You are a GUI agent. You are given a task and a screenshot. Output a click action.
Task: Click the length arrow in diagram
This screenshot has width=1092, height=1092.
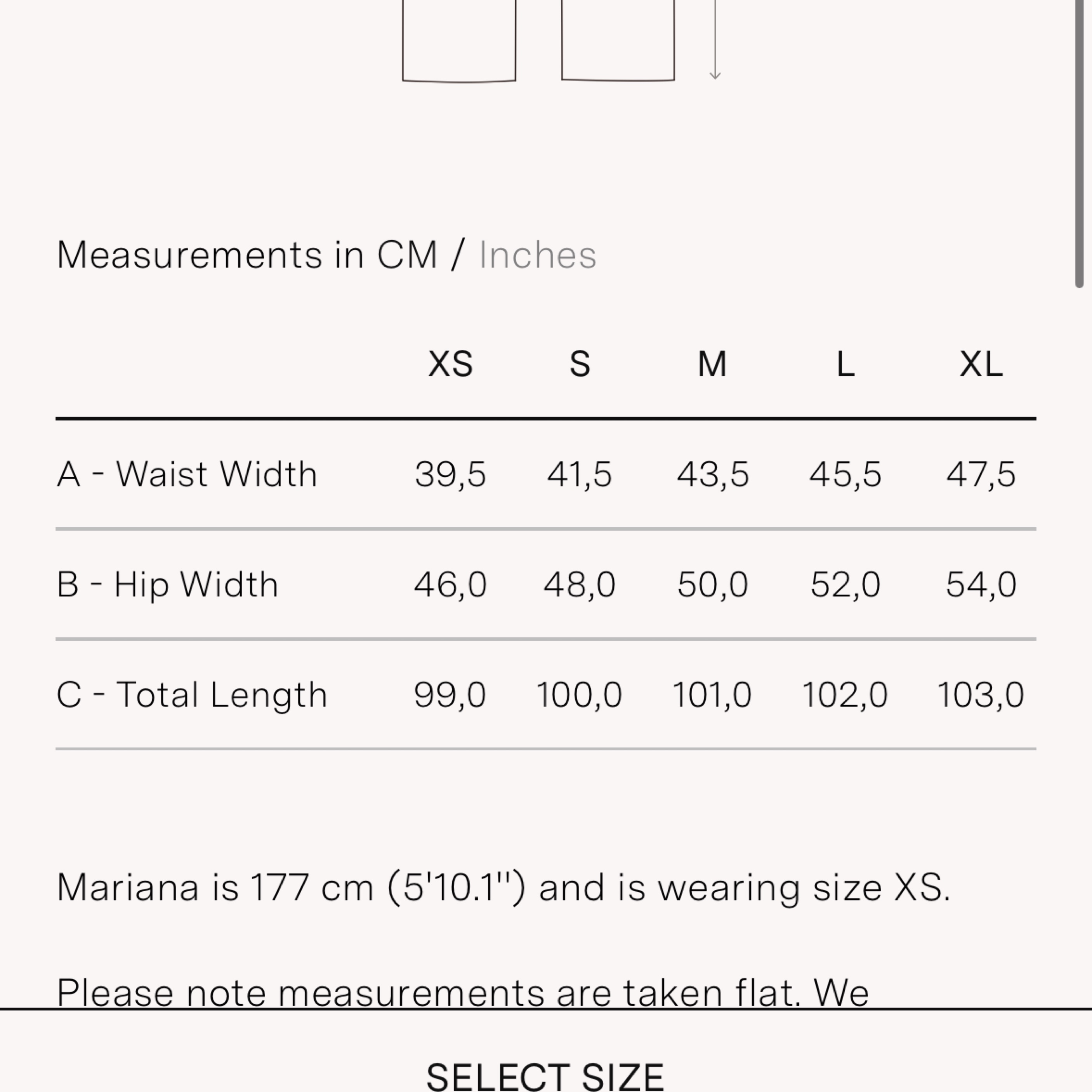(x=715, y=40)
